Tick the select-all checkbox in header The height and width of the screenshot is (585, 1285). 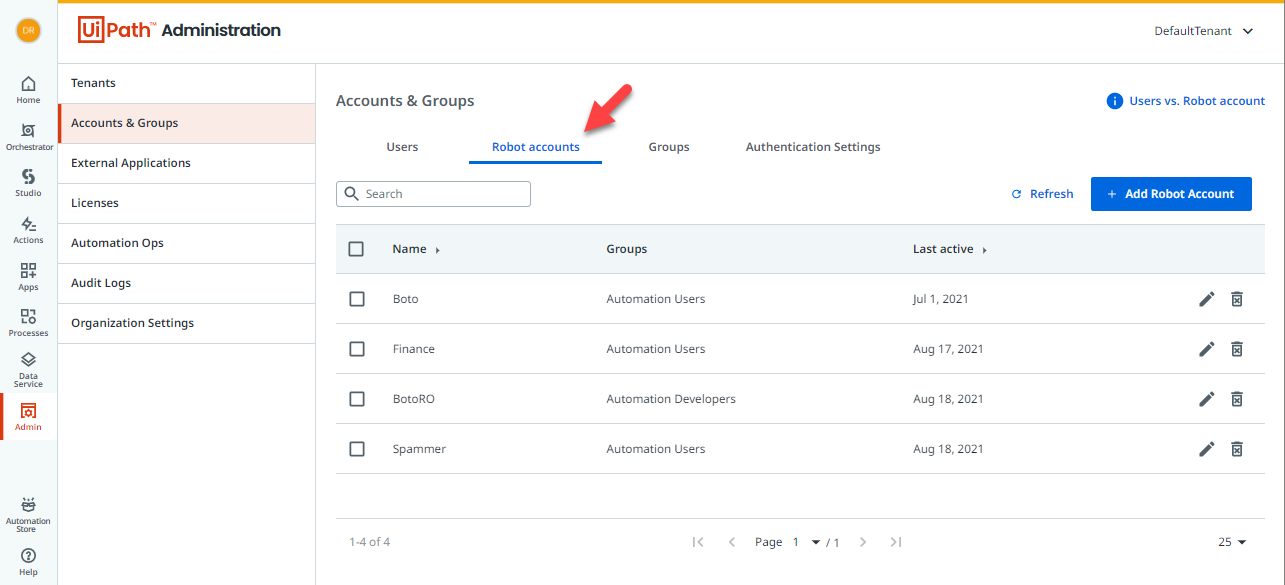tap(356, 249)
